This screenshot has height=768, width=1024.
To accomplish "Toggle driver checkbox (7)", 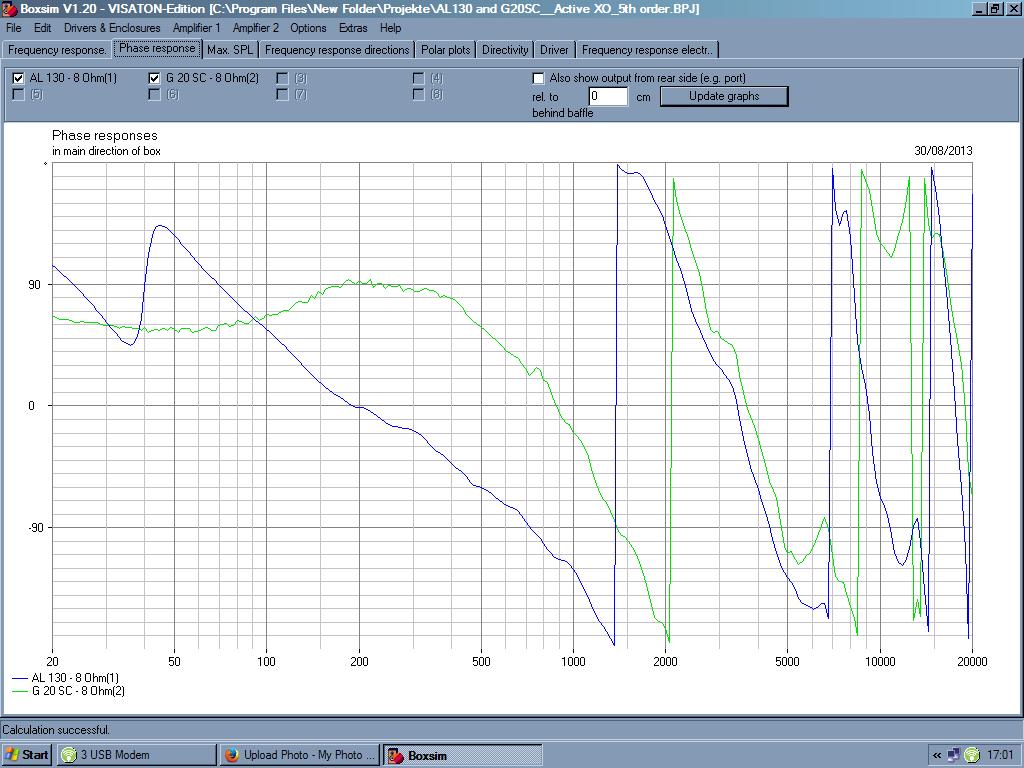I will 282,95.
